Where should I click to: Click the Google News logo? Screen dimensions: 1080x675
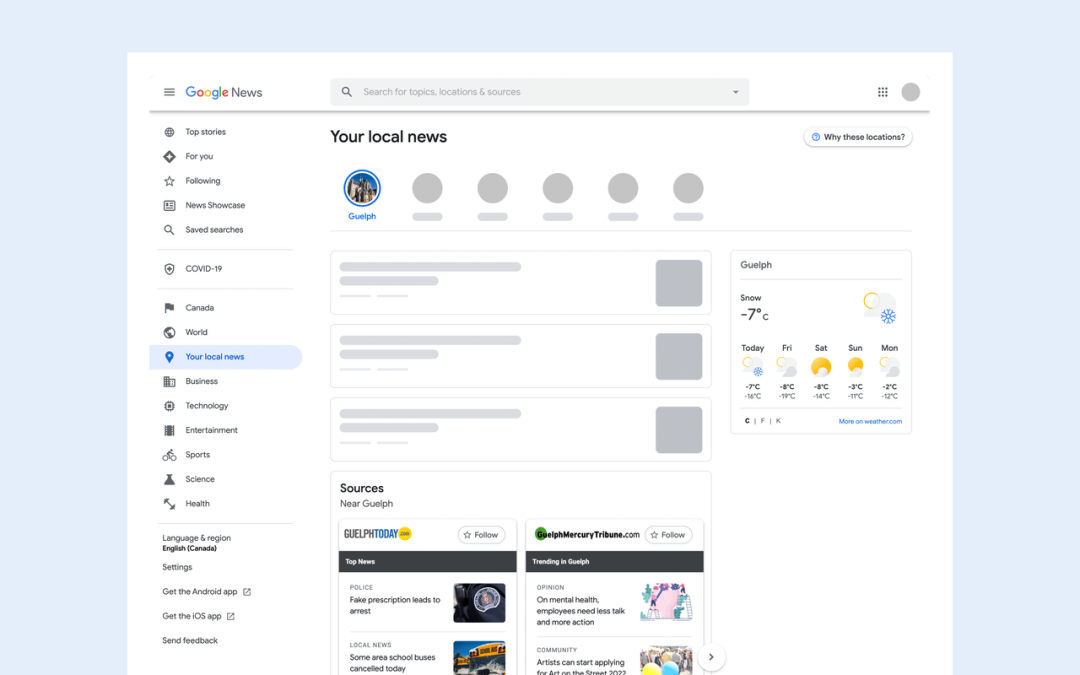224,92
